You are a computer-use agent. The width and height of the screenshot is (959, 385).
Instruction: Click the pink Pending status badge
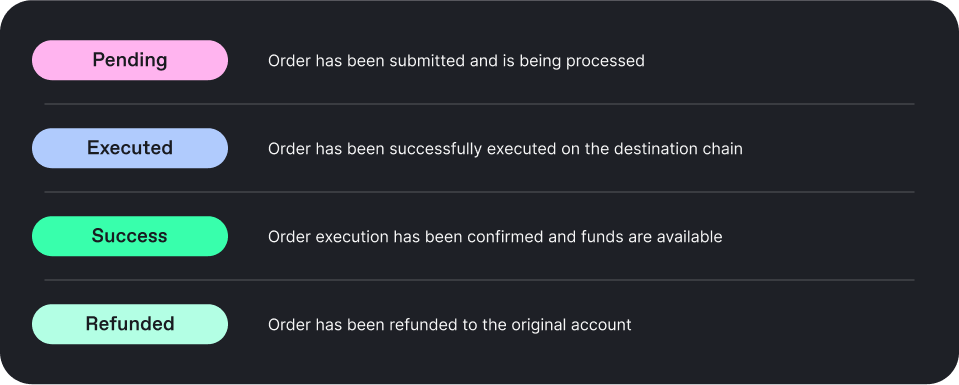coord(130,60)
